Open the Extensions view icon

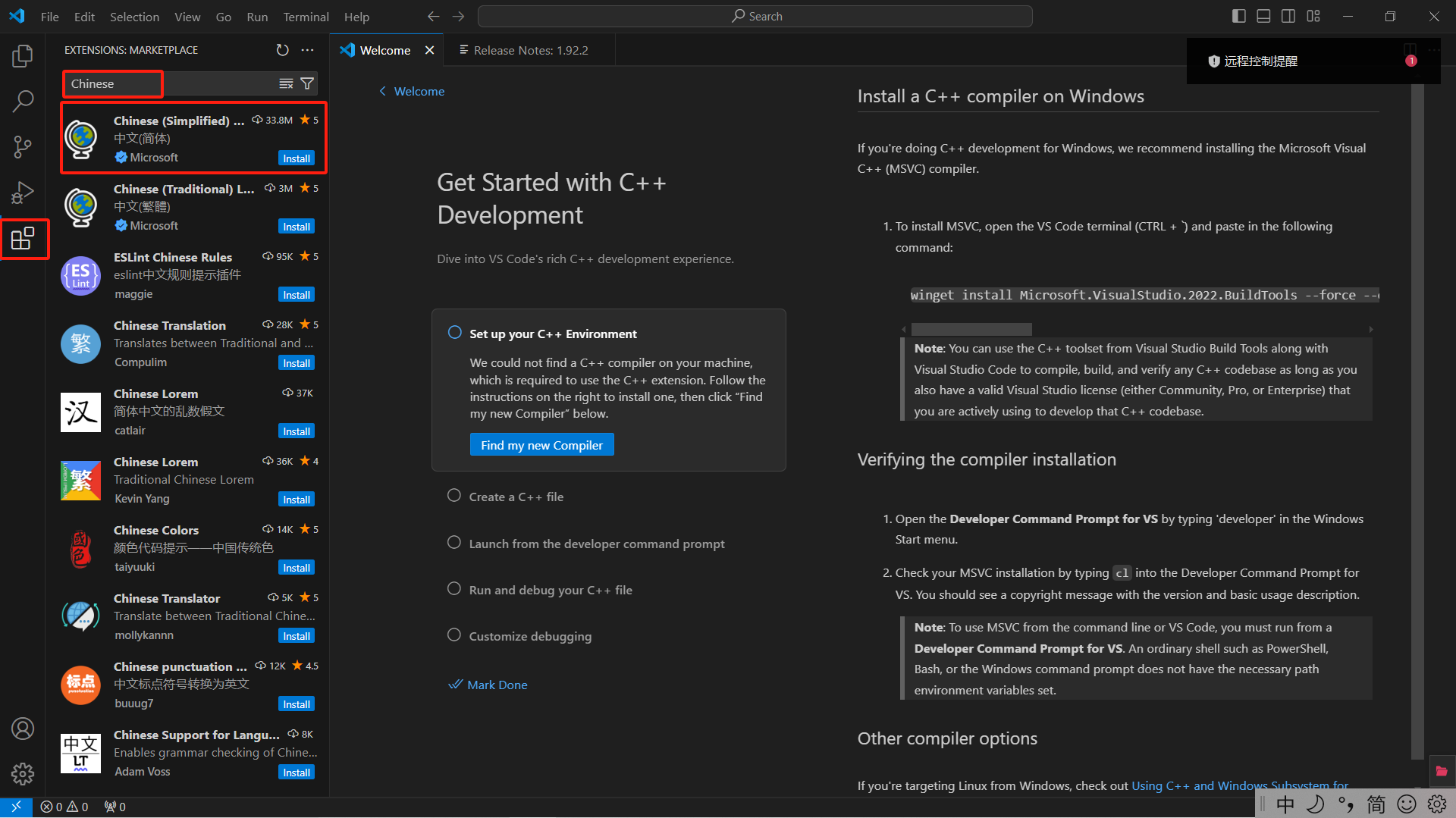[x=23, y=239]
